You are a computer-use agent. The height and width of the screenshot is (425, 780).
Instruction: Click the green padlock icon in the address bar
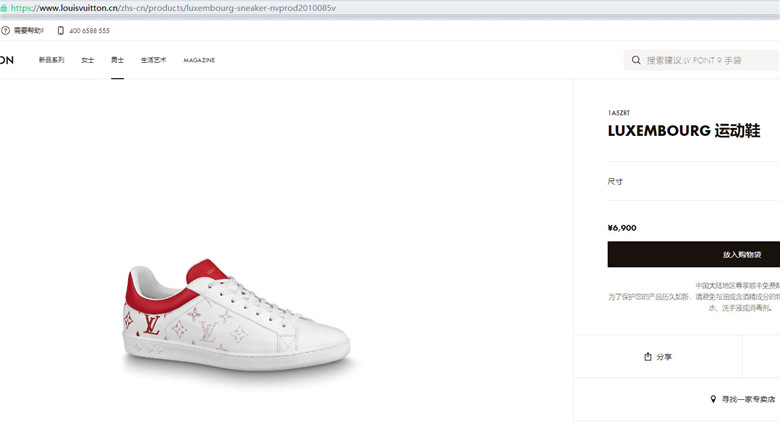pyautogui.click(x=3, y=8)
